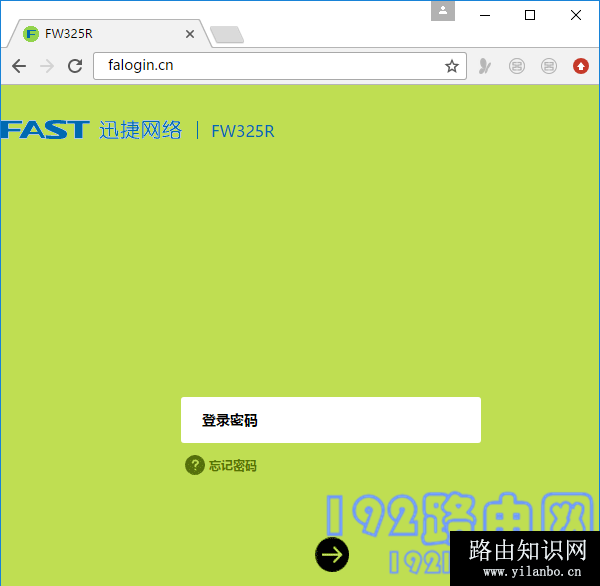
Task: Focus the 登录密码 password input field
Action: (331, 420)
